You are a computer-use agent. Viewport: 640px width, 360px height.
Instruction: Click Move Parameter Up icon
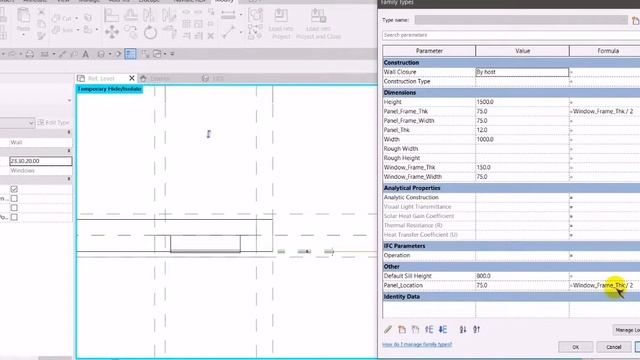click(x=429, y=329)
